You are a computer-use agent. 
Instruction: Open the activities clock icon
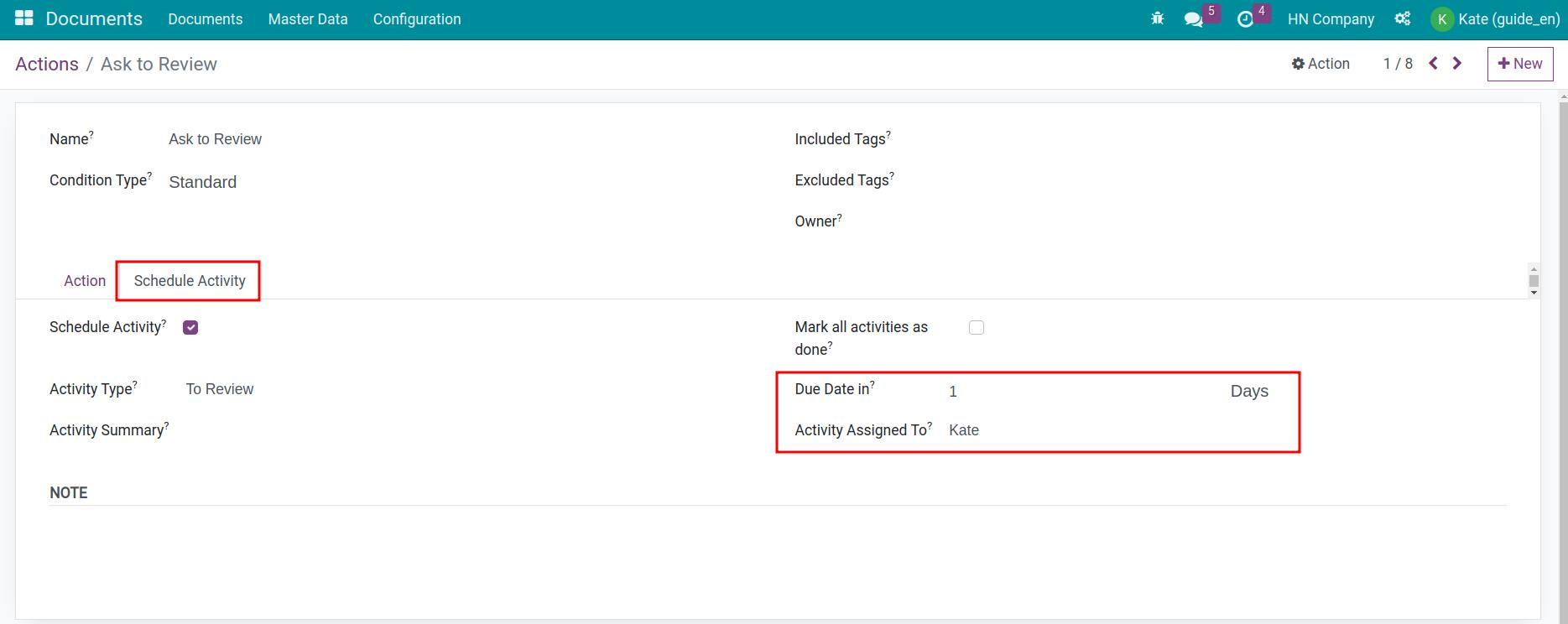[1245, 19]
